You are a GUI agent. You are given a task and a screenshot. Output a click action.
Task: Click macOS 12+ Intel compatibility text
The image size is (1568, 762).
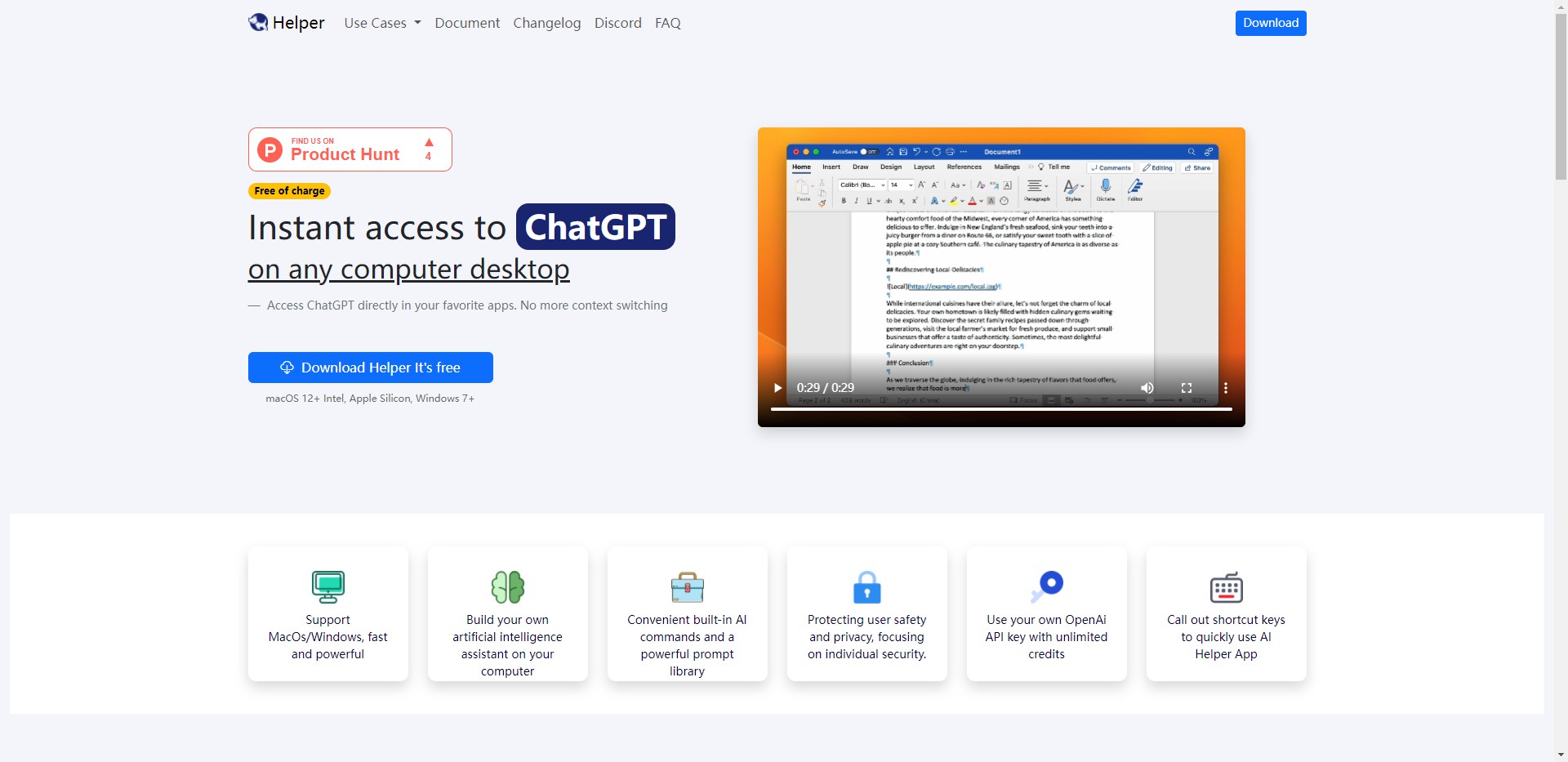click(x=370, y=399)
